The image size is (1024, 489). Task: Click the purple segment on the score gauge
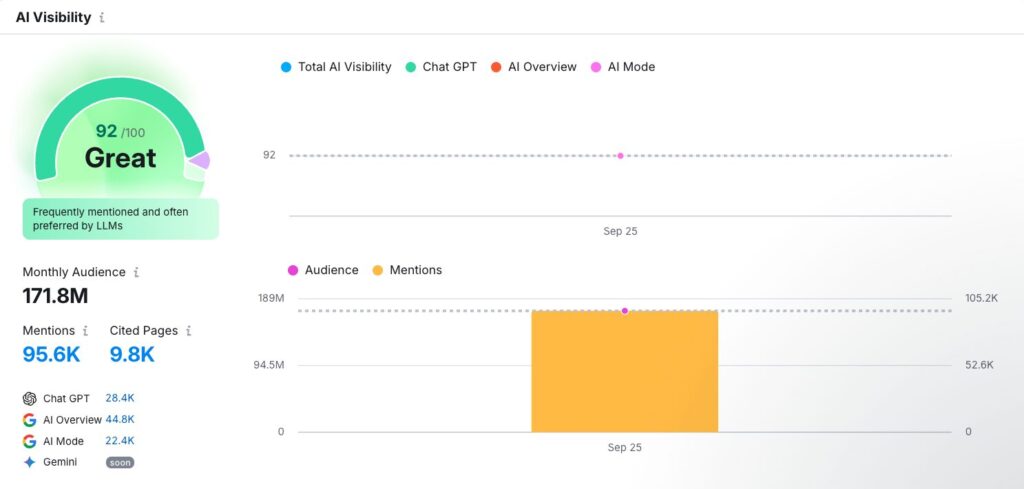pos(200,160)
